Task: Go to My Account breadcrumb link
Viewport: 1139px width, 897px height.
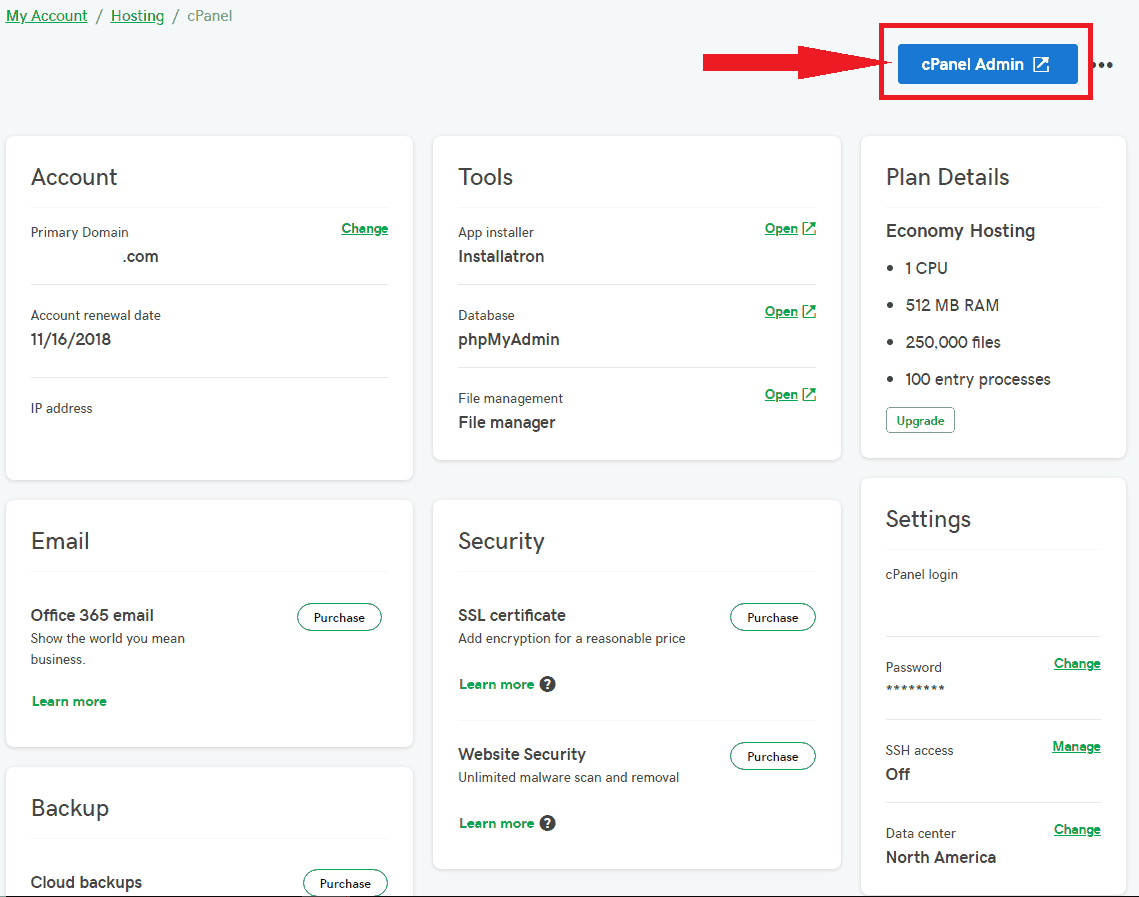Action: (x=46, y=16)
